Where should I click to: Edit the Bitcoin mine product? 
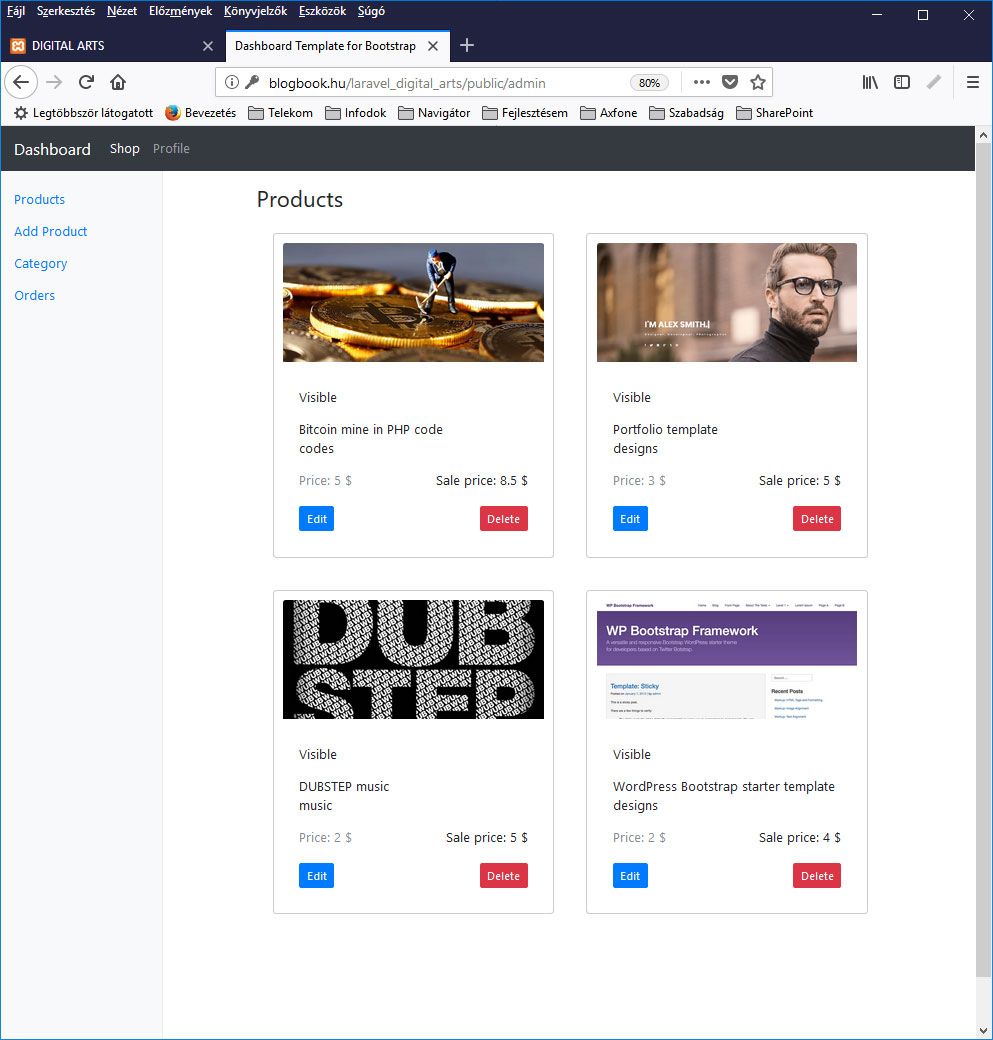(x=316, y=519)
